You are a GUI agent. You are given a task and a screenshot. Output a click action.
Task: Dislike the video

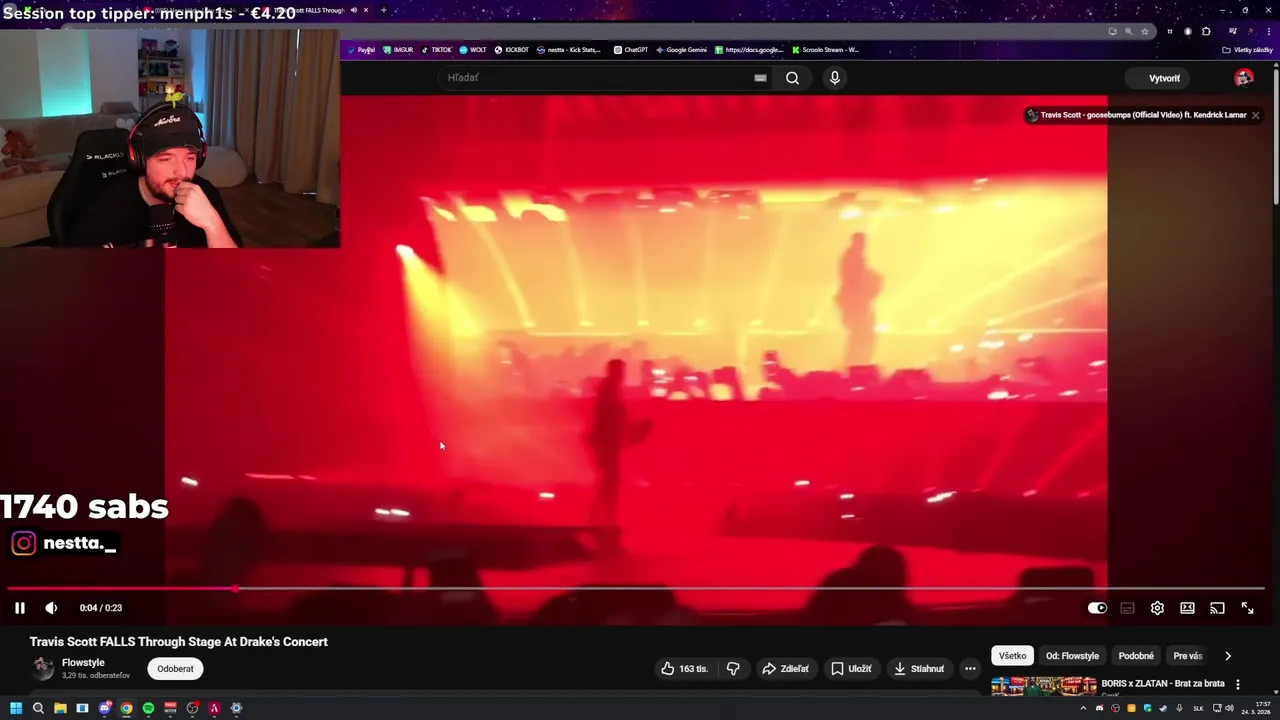point(733,669)
